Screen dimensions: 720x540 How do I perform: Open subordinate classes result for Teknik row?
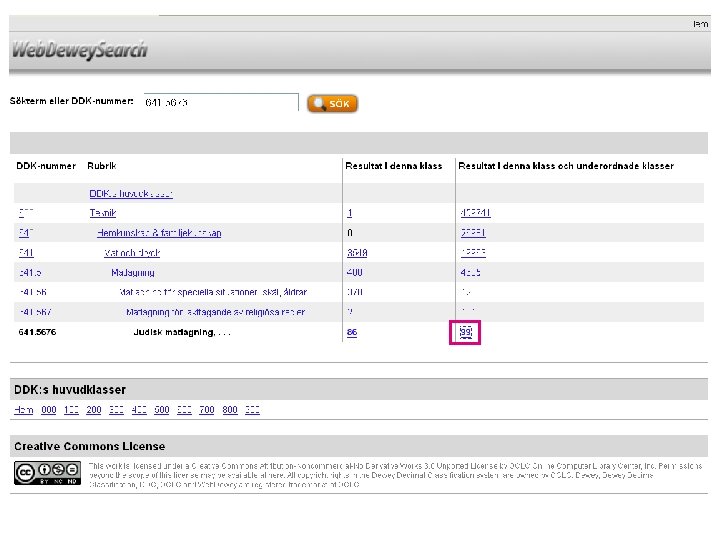[x=475, y=213]
